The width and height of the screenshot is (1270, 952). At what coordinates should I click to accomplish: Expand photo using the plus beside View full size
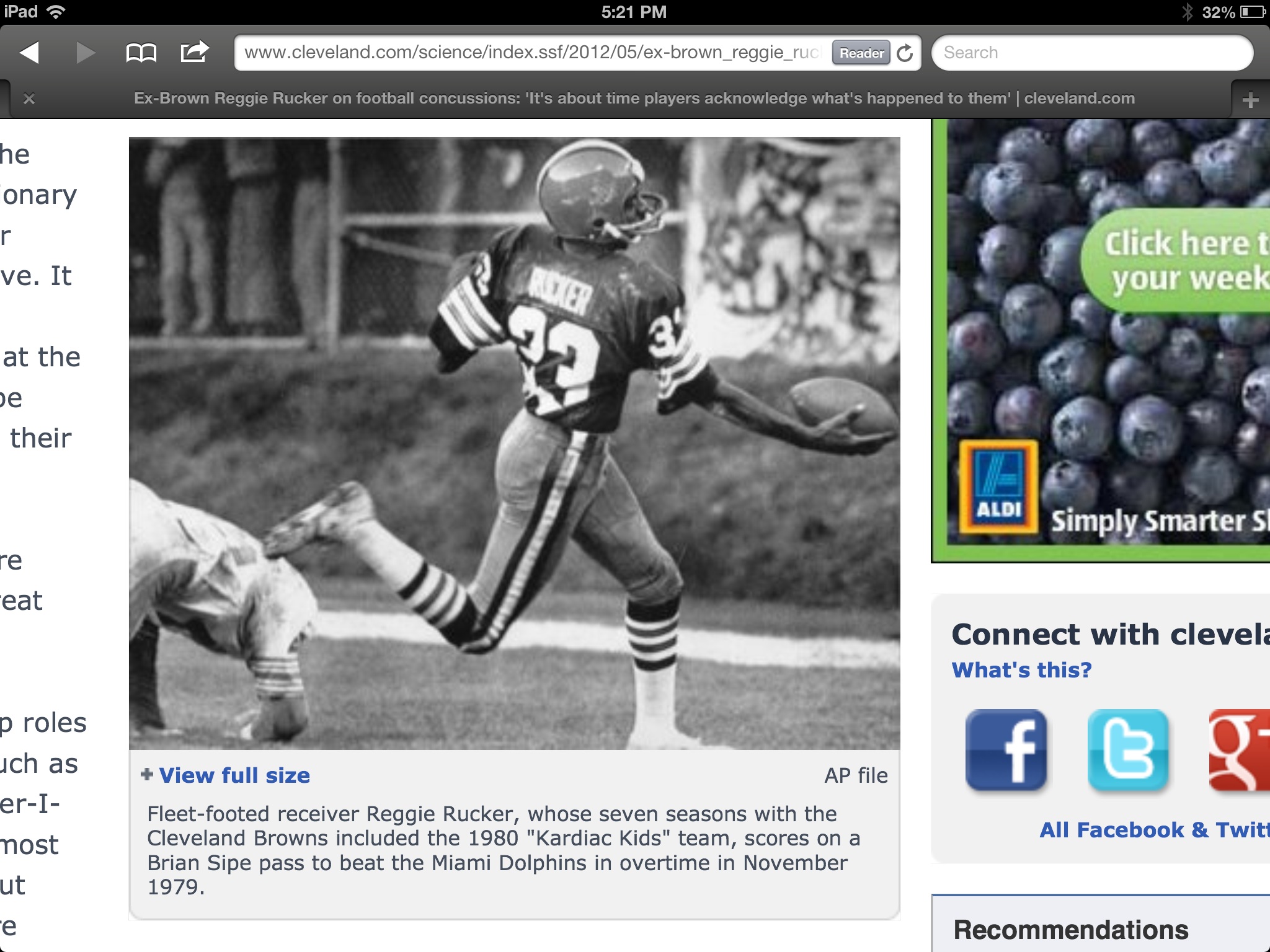click(x=147, y=774)
